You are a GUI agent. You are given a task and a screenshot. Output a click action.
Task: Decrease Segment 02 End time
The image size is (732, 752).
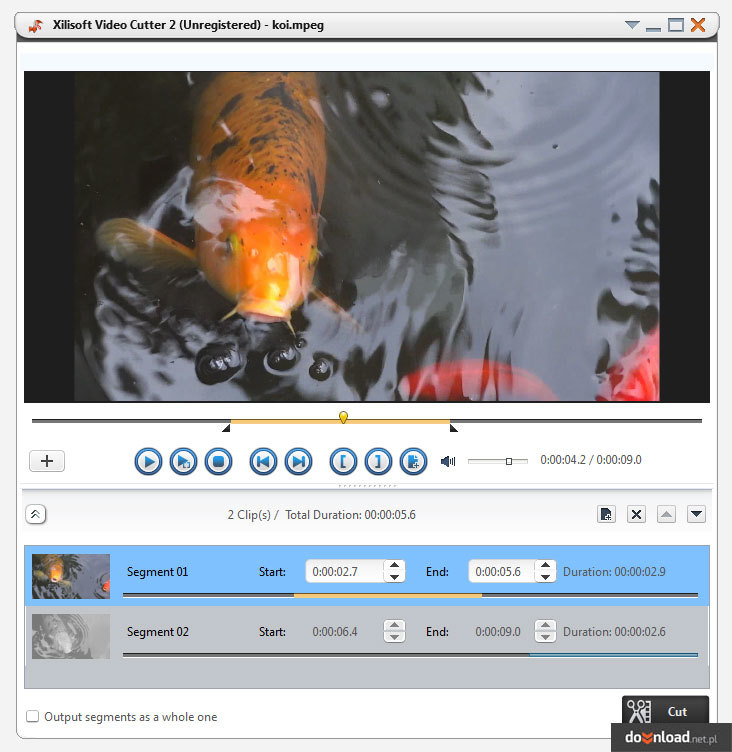coord(545,637)
